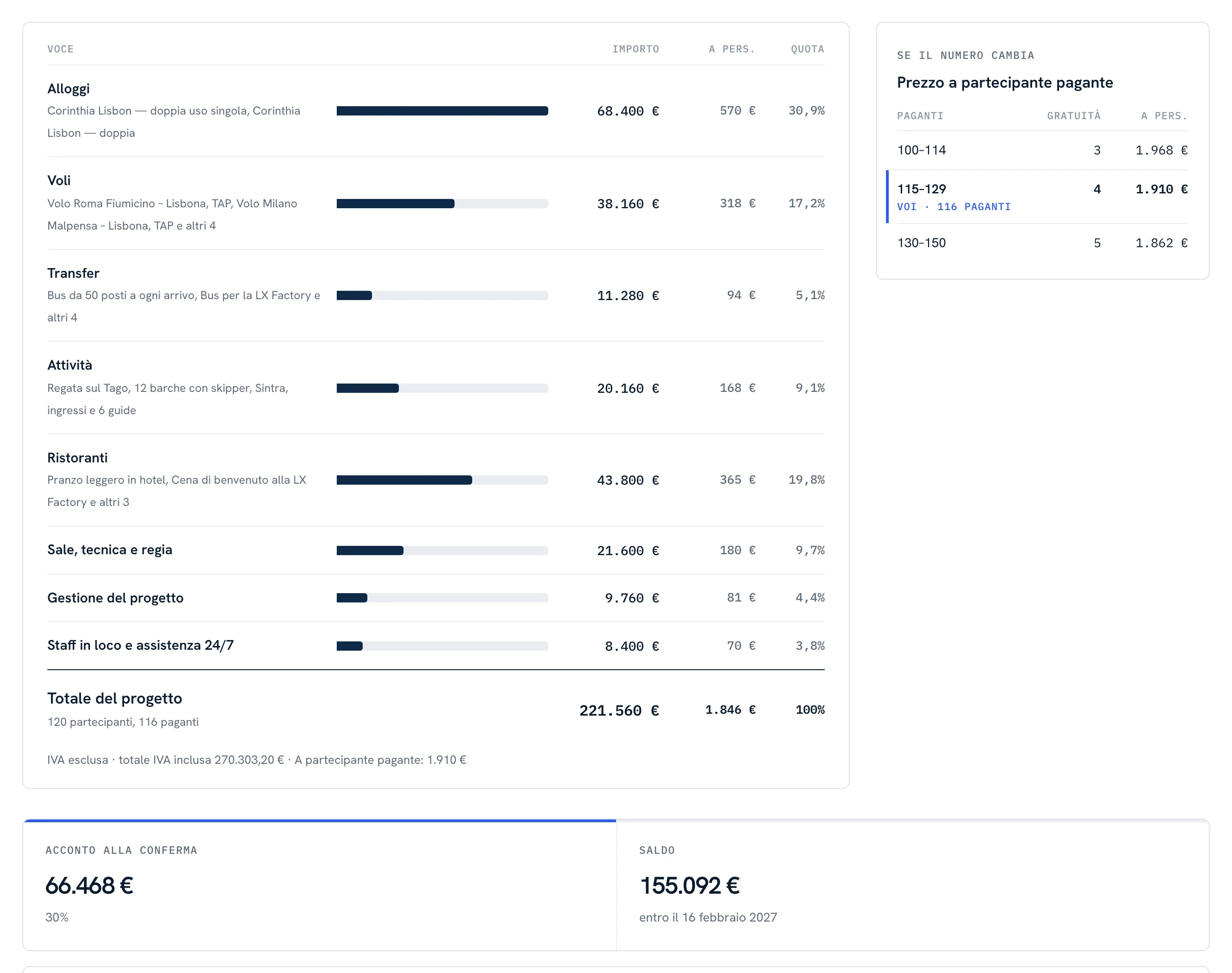Click the project total 221.560 €
Image resolution: width=1232 pixels, height=973 pixels.
[x=619, y=711]
